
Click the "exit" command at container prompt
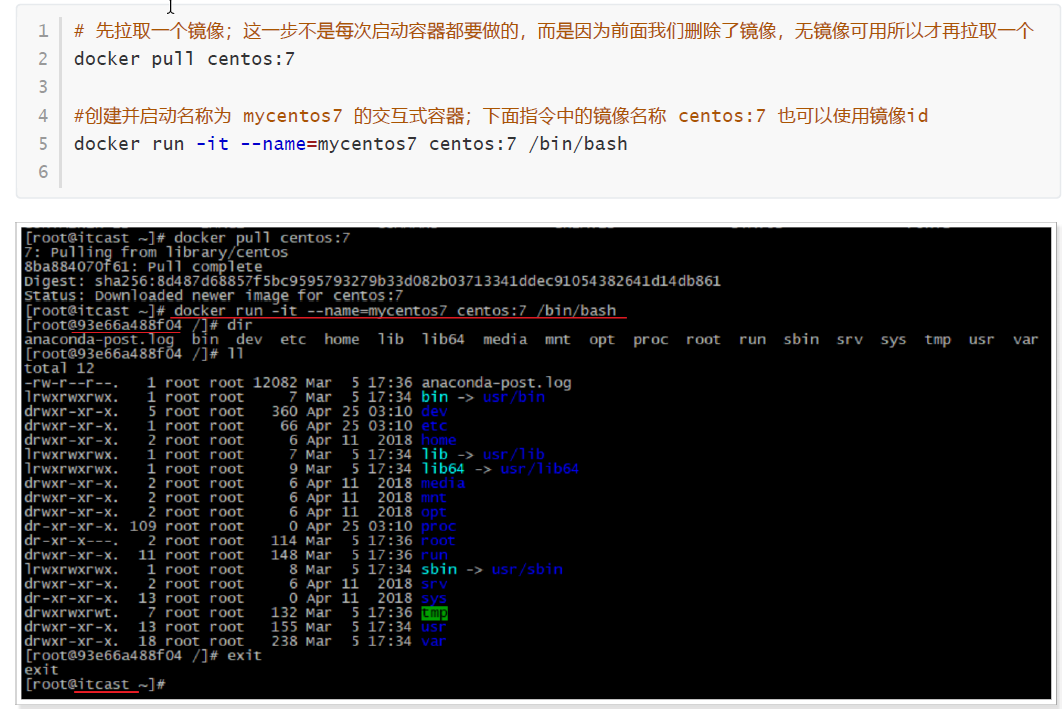pyautogui.click(x=244, y=655)
